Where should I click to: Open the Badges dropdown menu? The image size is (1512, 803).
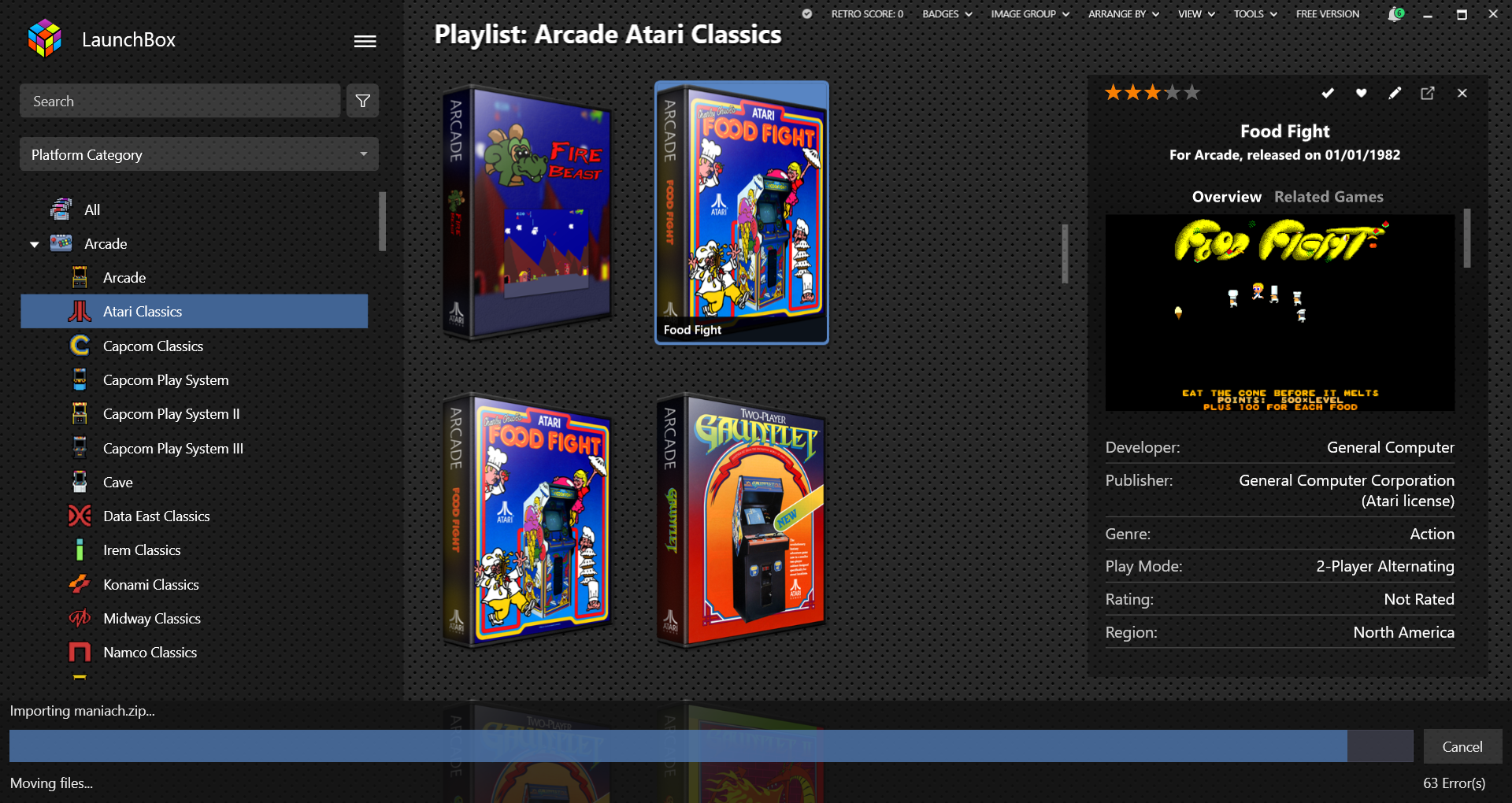[x=947, y=13]
